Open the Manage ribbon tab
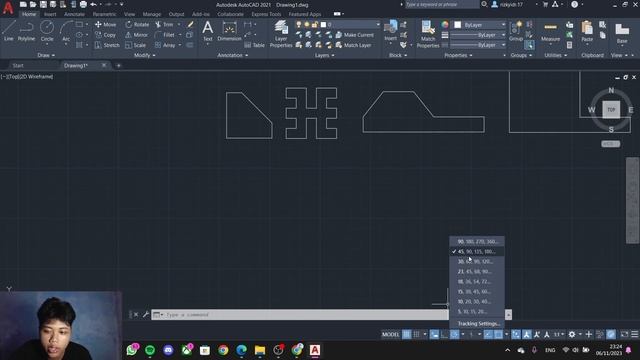 151,14
